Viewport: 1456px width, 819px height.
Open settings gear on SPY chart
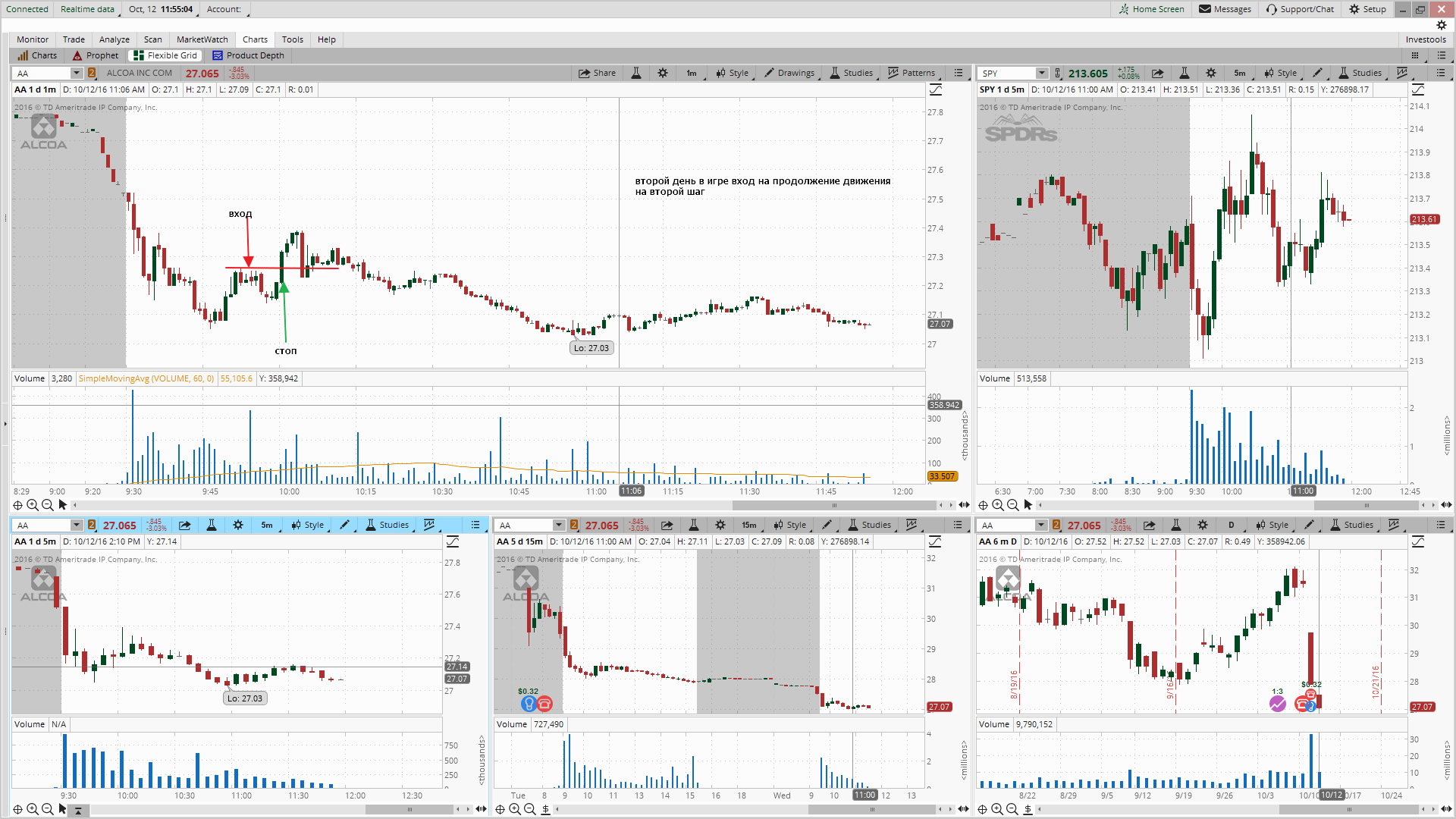(1211, 73)
